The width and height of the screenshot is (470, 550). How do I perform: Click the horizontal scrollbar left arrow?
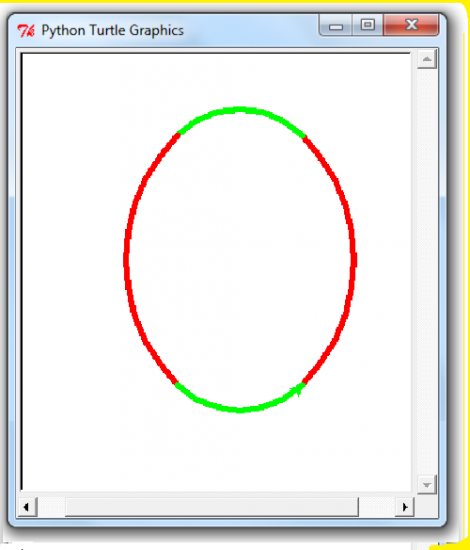click(27, 507)
